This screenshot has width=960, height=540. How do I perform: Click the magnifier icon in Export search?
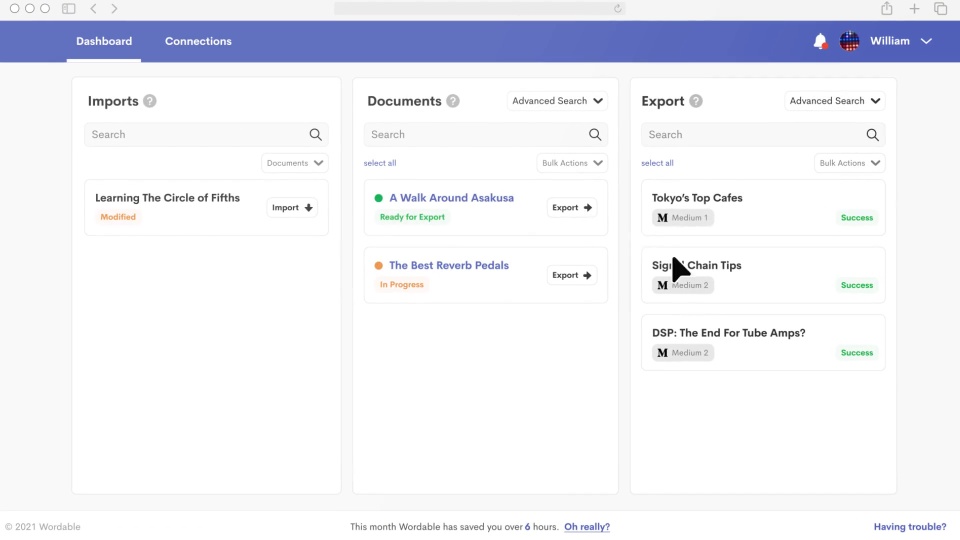coord(872,135)
